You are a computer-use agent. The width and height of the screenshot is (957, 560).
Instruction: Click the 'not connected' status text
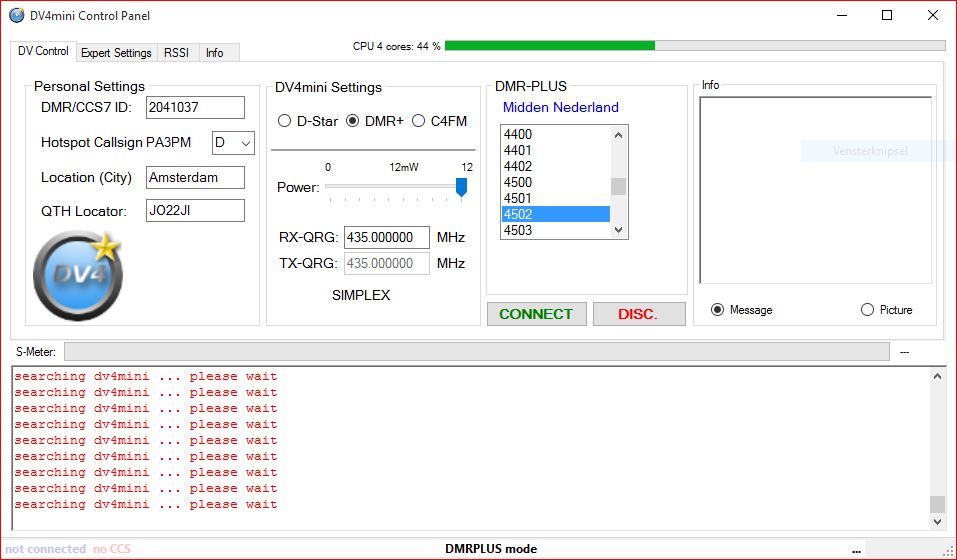pos(46,549)
